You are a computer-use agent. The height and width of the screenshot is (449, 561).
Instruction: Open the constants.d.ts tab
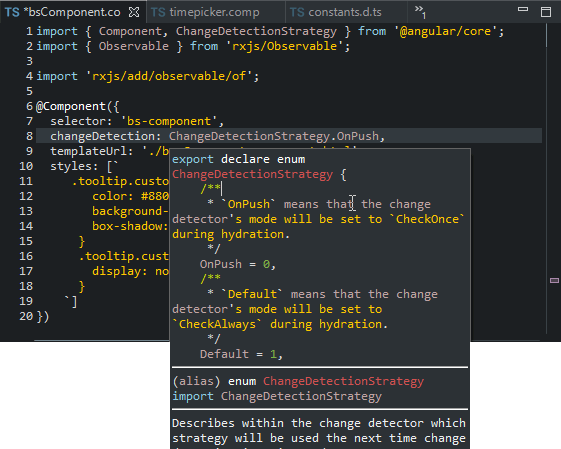point(346,12)
